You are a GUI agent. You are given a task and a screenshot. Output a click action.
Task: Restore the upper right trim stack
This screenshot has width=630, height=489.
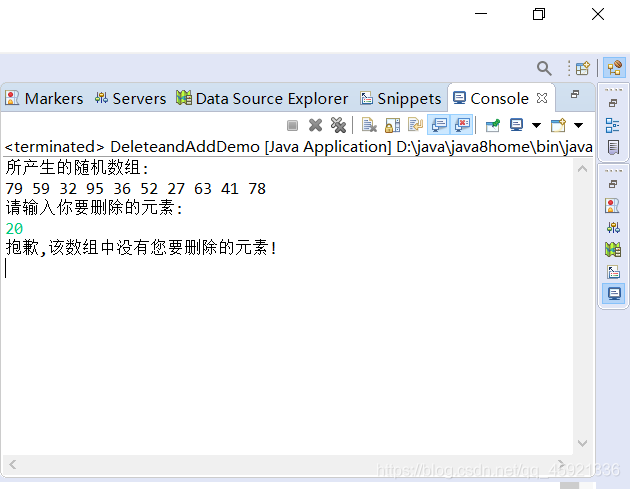(613, 103)
